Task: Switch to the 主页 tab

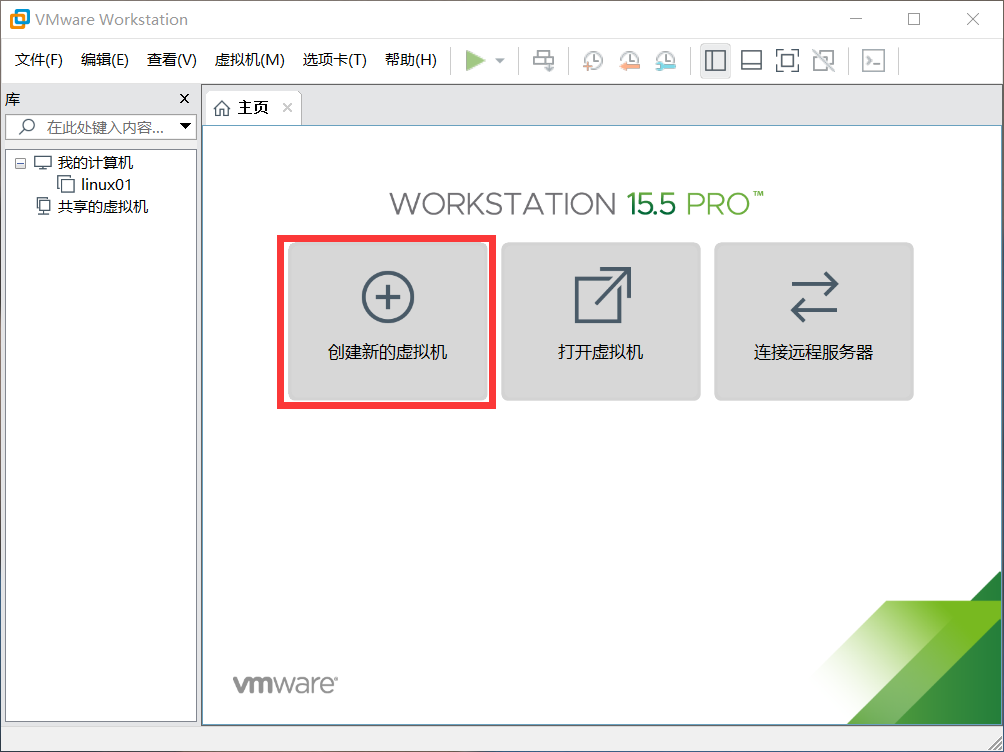Action: (x=250, y=107)
